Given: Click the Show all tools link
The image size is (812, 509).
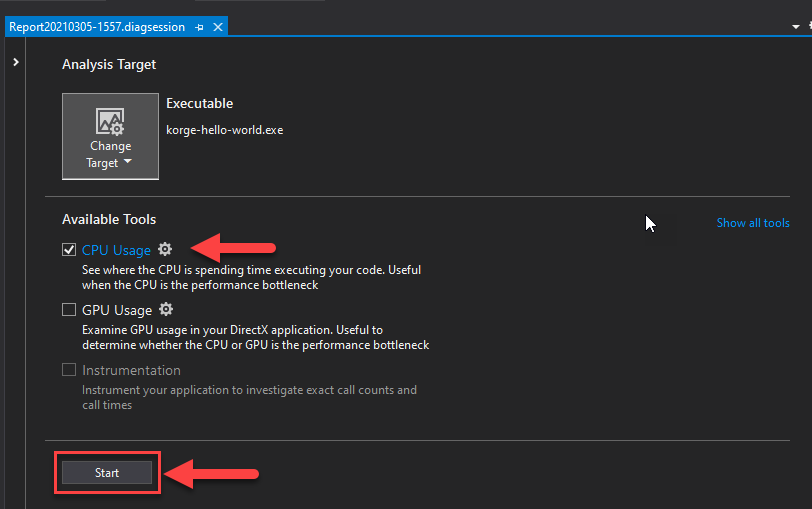Looking at the screenshot, I should click(752, 223).
